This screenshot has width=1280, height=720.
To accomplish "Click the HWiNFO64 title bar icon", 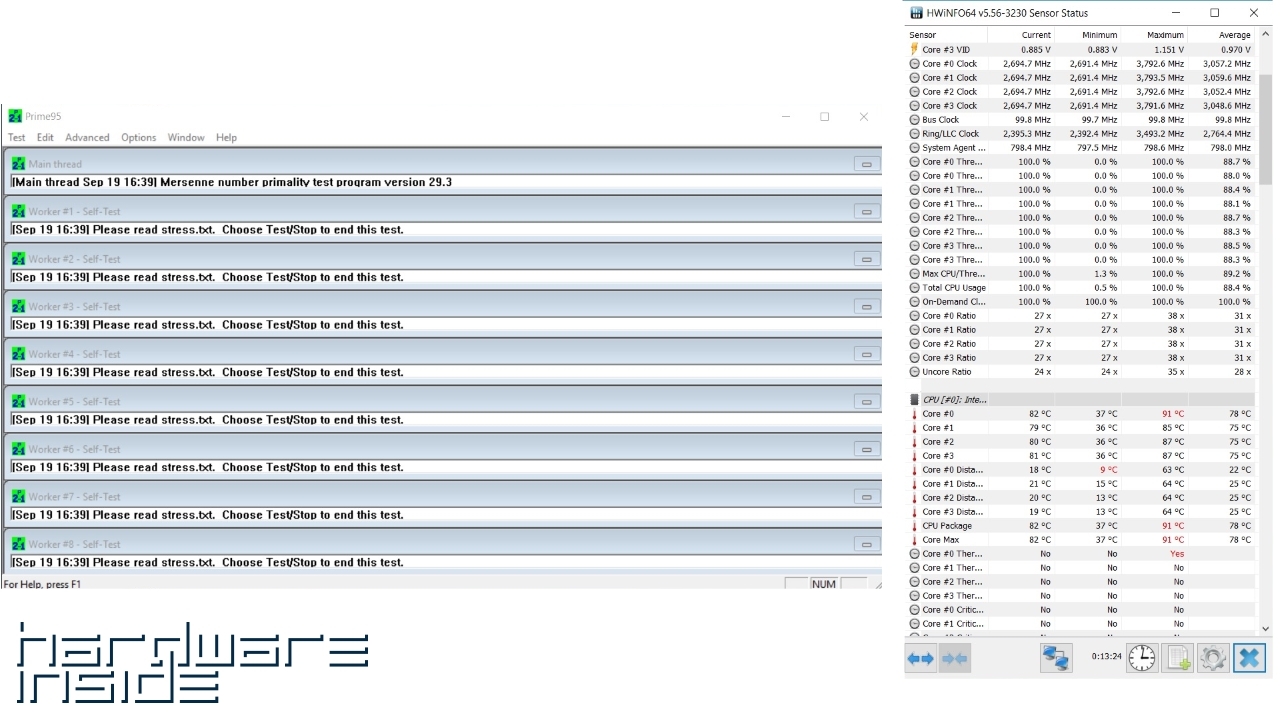I will pos(916,13).
